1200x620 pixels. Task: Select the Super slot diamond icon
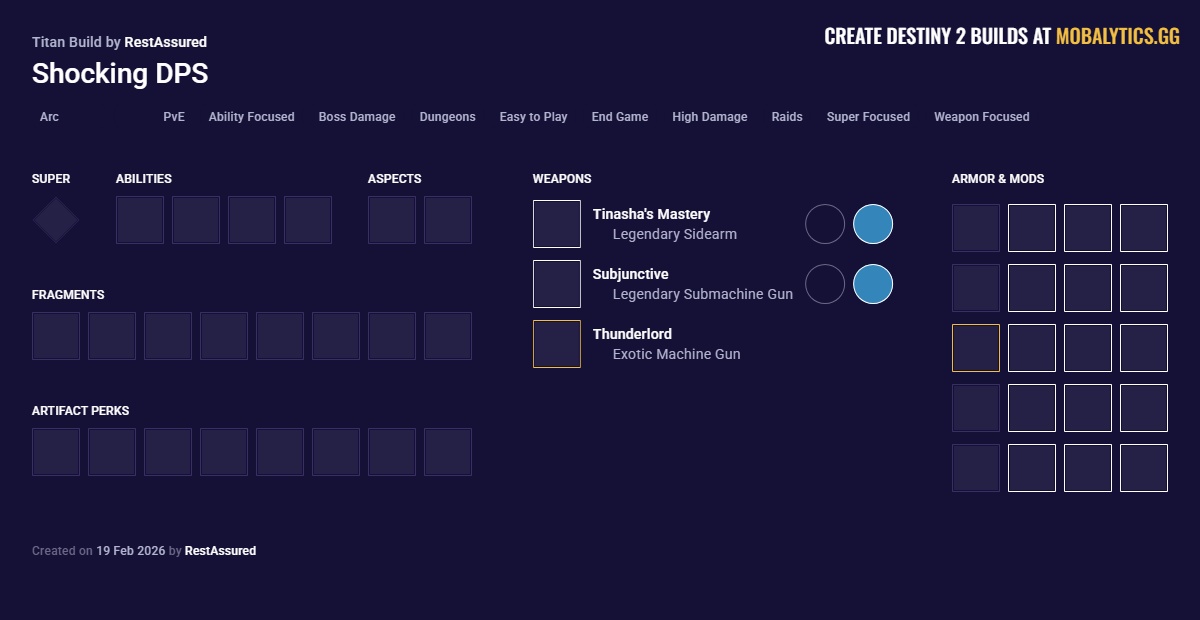(55, 219)
